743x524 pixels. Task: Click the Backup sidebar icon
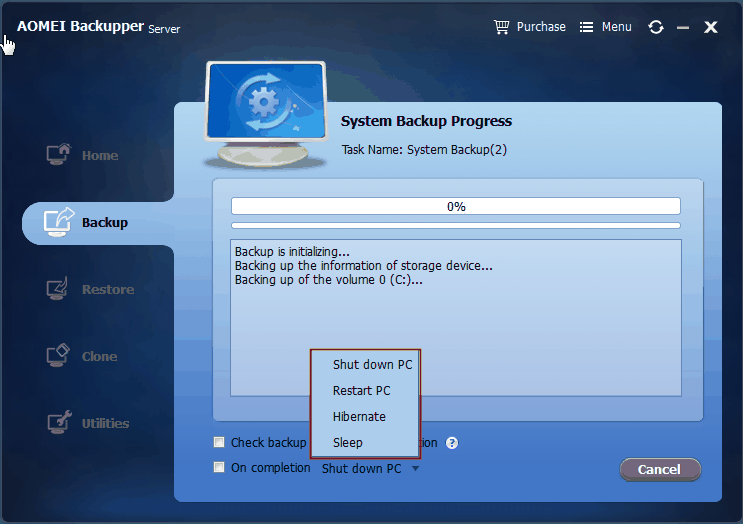click(x=59, y=222)
